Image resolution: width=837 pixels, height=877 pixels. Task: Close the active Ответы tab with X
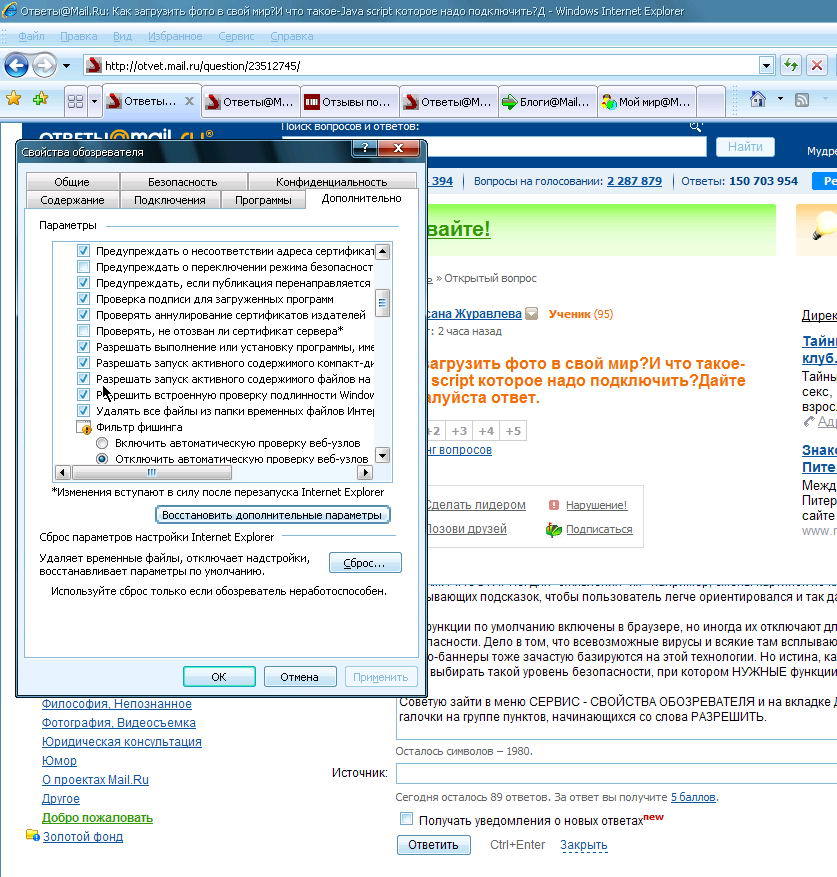190,101
